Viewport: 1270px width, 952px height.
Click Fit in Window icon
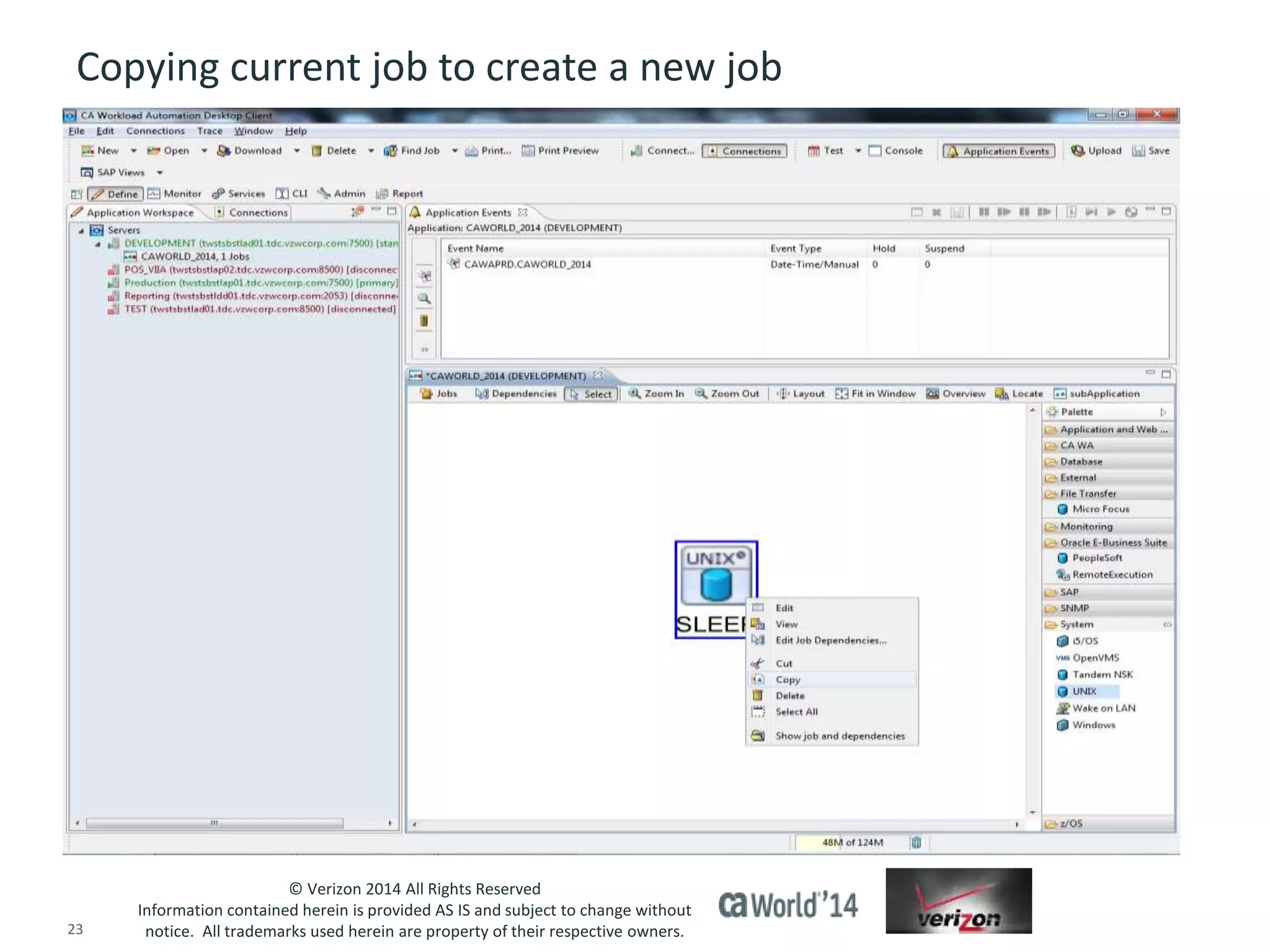(x=841, y=394)
